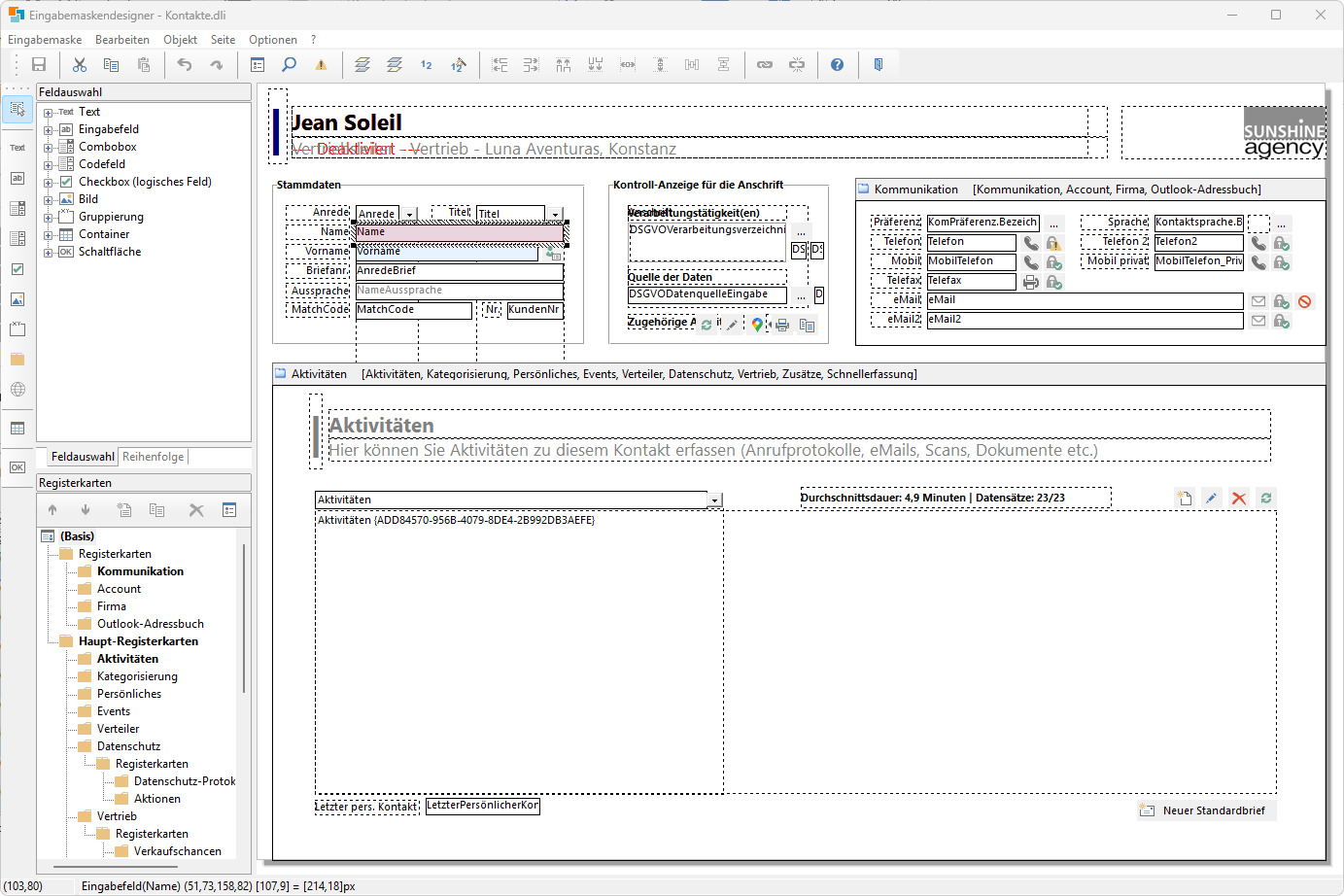Click the yellow warning triangle toolbar icon
This screenshot has height=896, width=1344.
pos(321,65)
